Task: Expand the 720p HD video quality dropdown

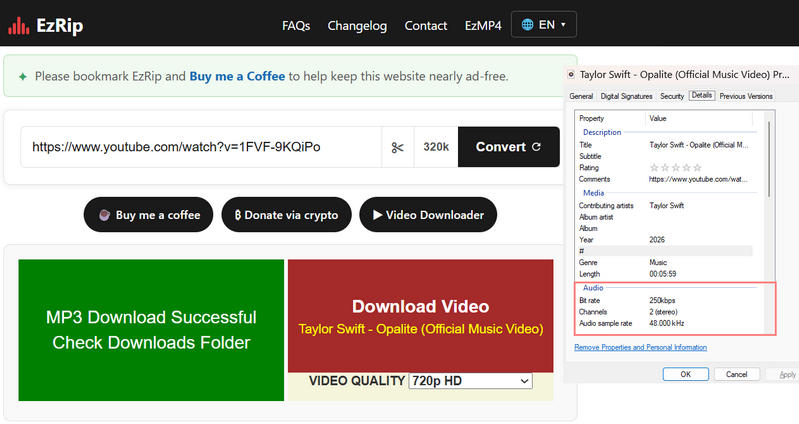Action: (470, 381)
